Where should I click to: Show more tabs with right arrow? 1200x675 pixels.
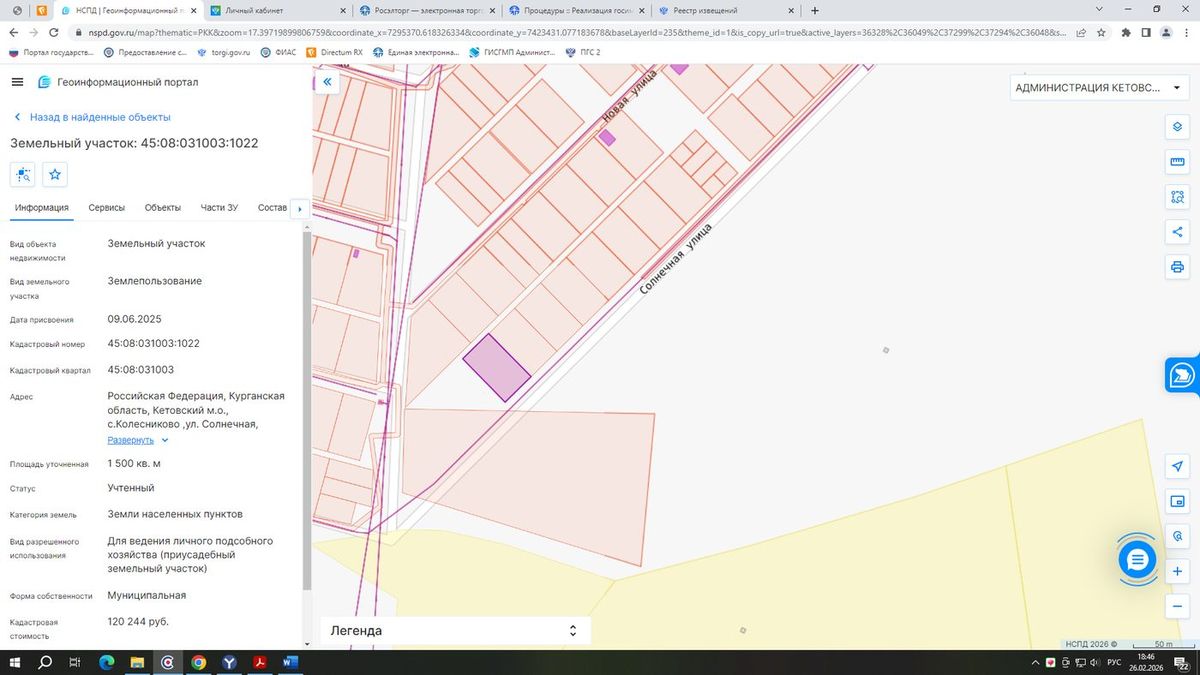[x=301, y=208]
